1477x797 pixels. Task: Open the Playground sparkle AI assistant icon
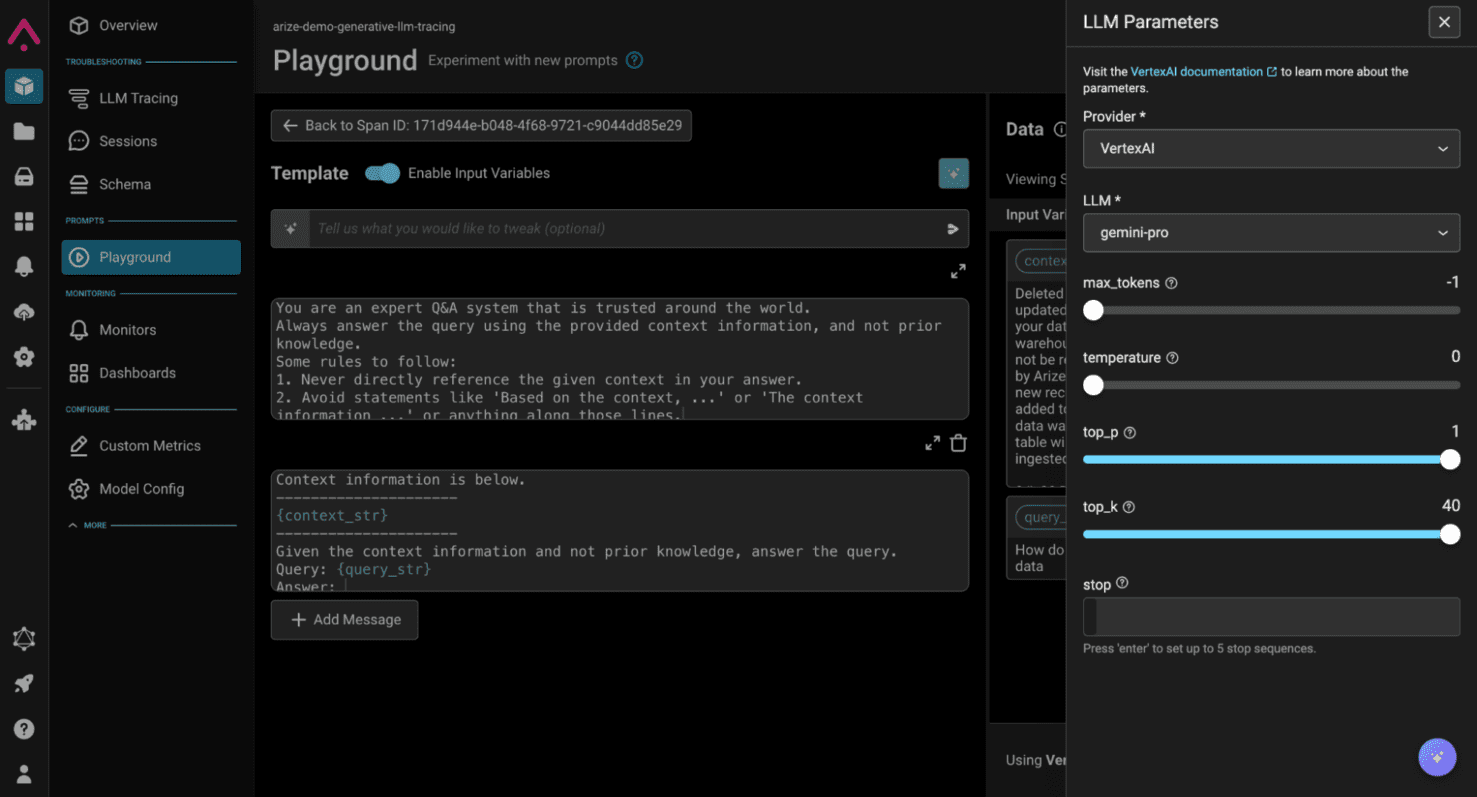pyautogui.click(x=953, y=173)
